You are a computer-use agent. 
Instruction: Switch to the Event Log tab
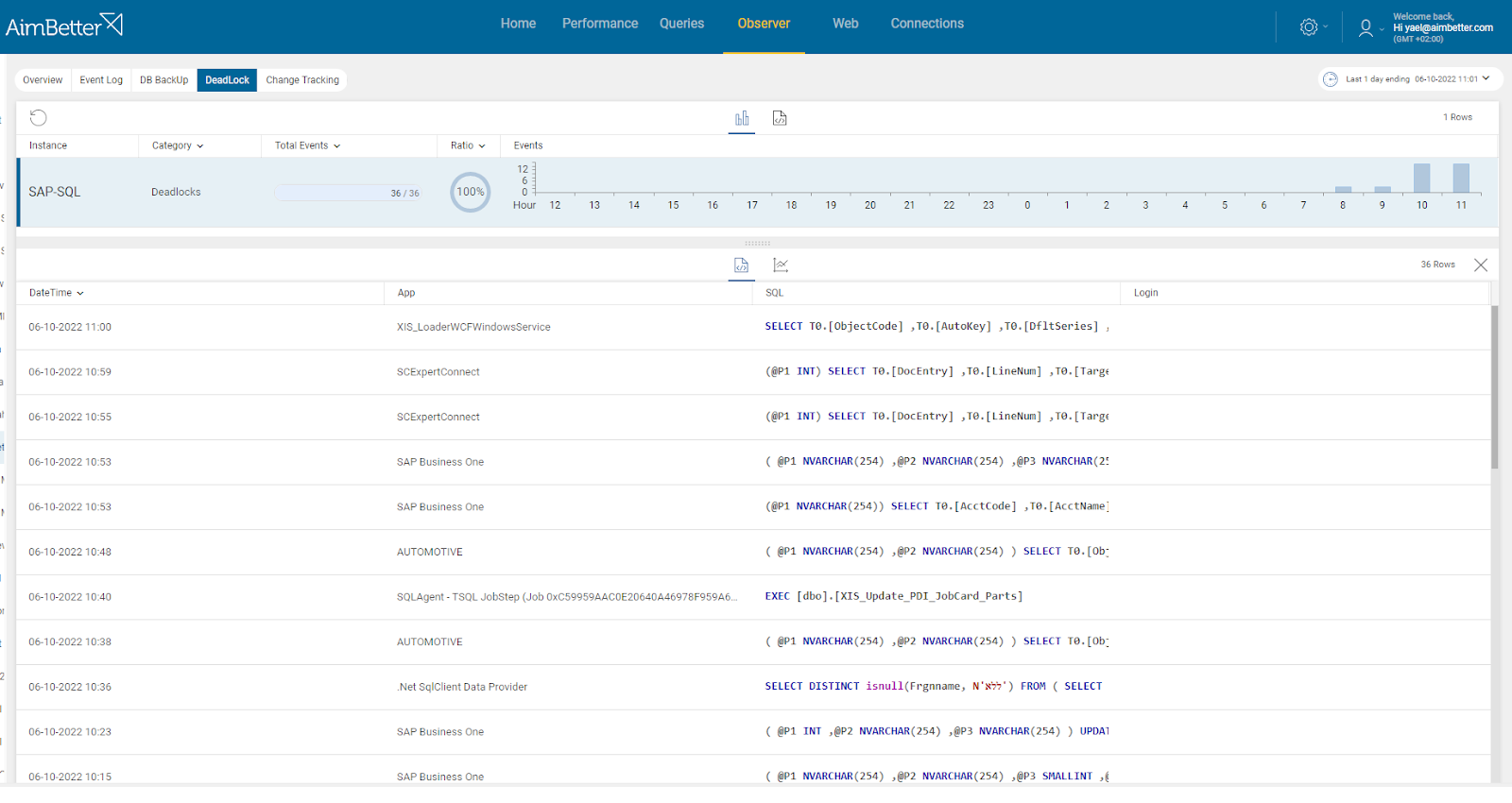coord(101,80)
